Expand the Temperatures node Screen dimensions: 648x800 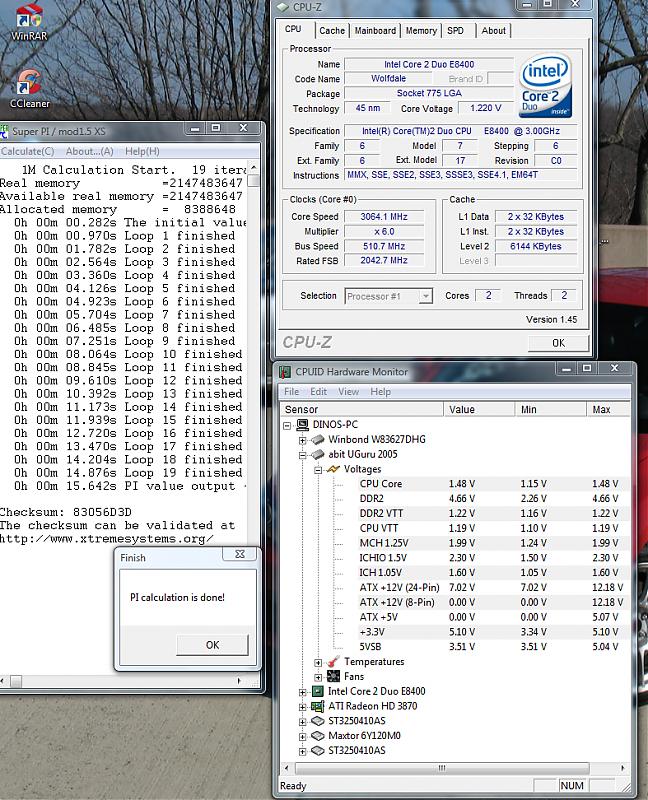(x=318, y=663)
